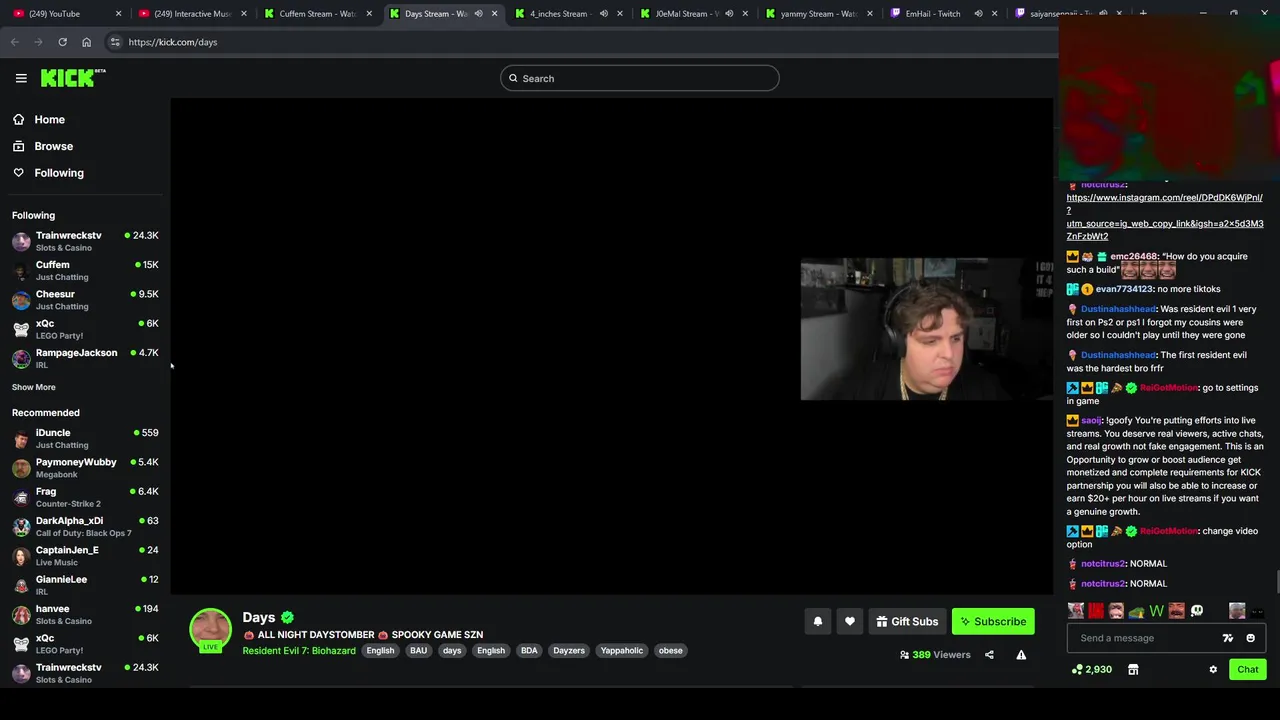This screenshot has height=720, width=1280.
Task: Click the webcam overlay in stream
Action: [926, 329]
